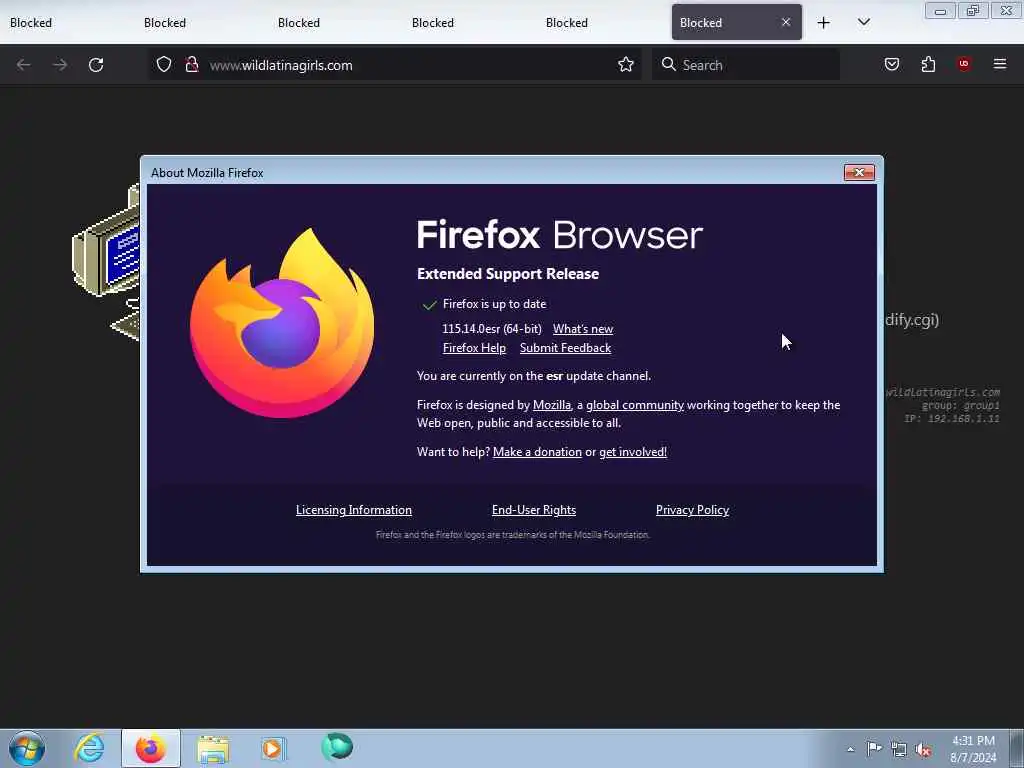
Task: Switch to the third Blocked tab
Action: 333,22
